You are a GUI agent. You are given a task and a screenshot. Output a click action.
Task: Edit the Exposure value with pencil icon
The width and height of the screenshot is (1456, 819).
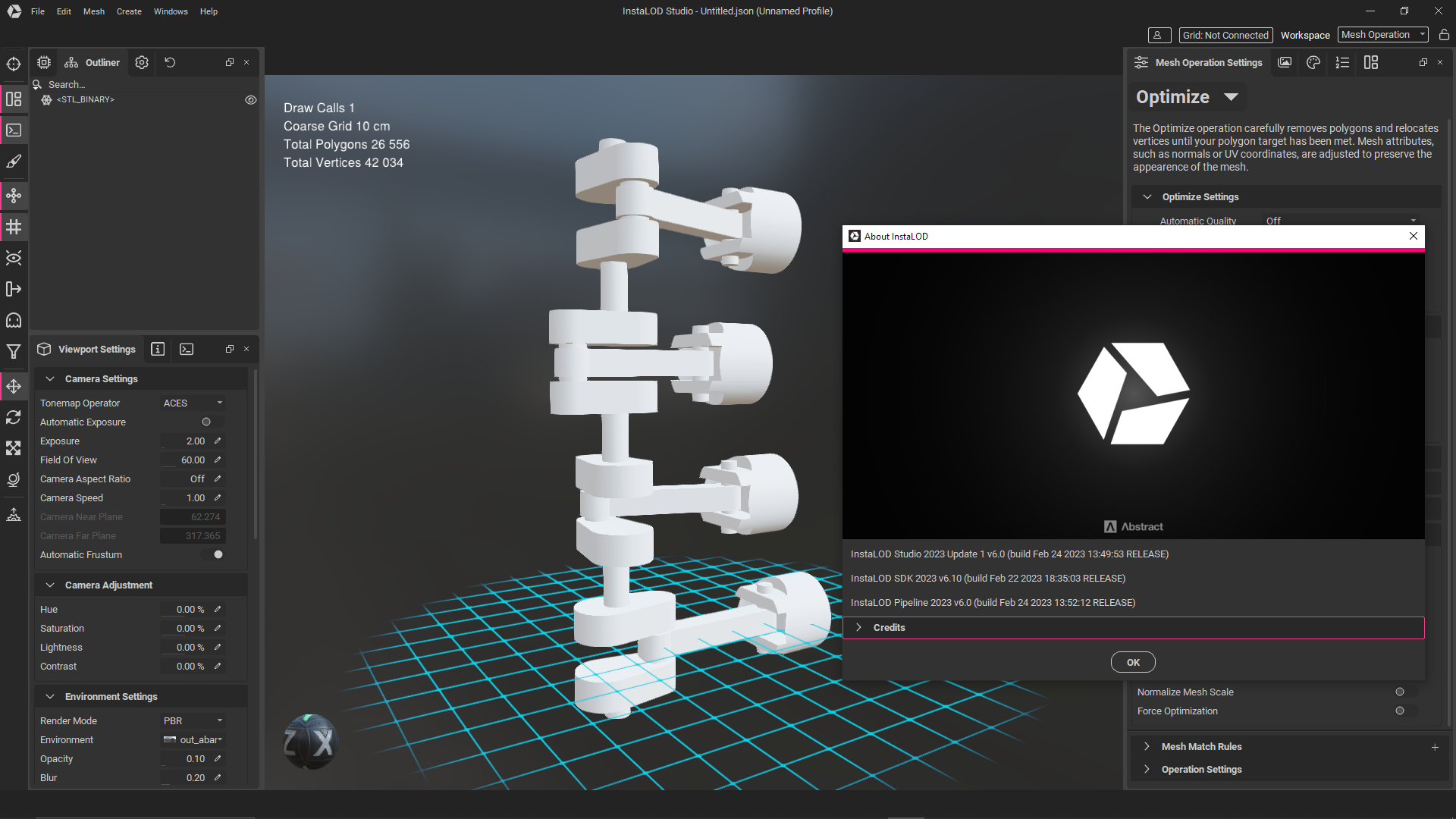pyautogui.click(x=218, y=441)
